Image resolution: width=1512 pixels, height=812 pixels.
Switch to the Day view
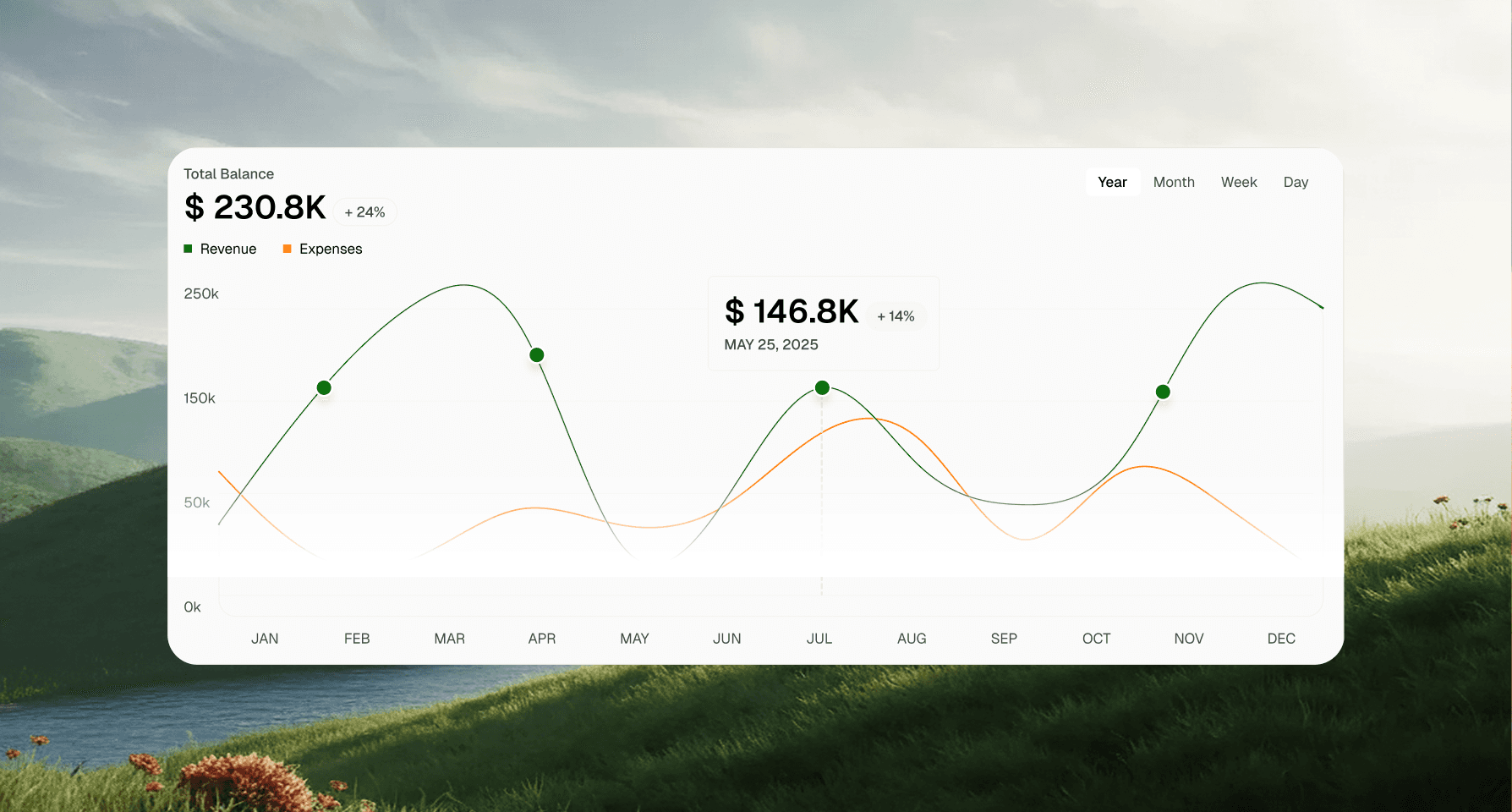1296,182
